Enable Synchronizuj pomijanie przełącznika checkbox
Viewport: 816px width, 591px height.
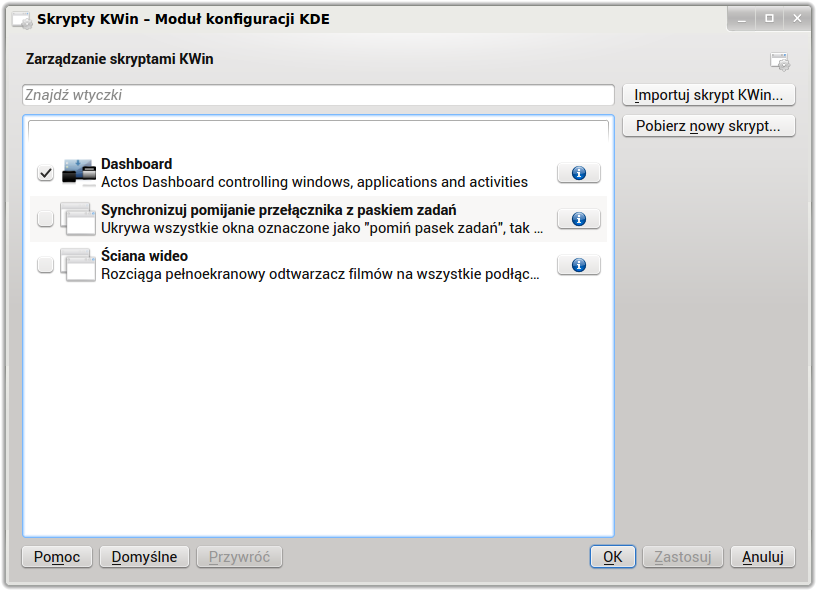tap(45, 219)
